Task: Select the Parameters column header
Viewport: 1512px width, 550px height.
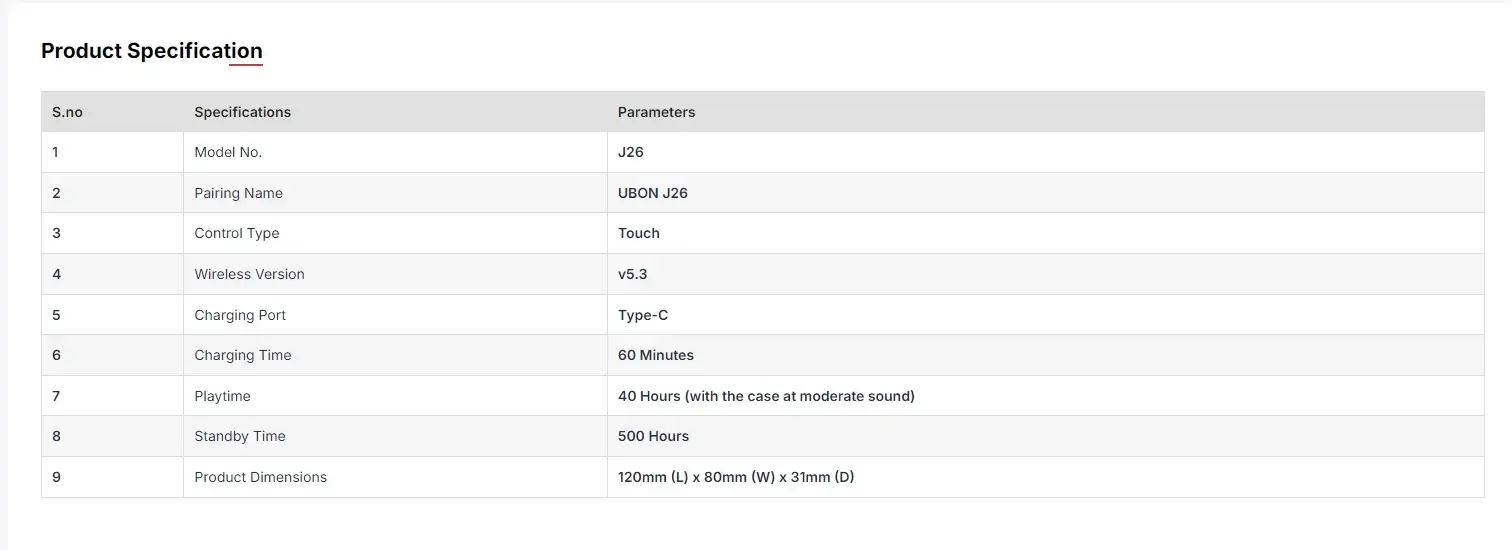Action: [656, 112]
